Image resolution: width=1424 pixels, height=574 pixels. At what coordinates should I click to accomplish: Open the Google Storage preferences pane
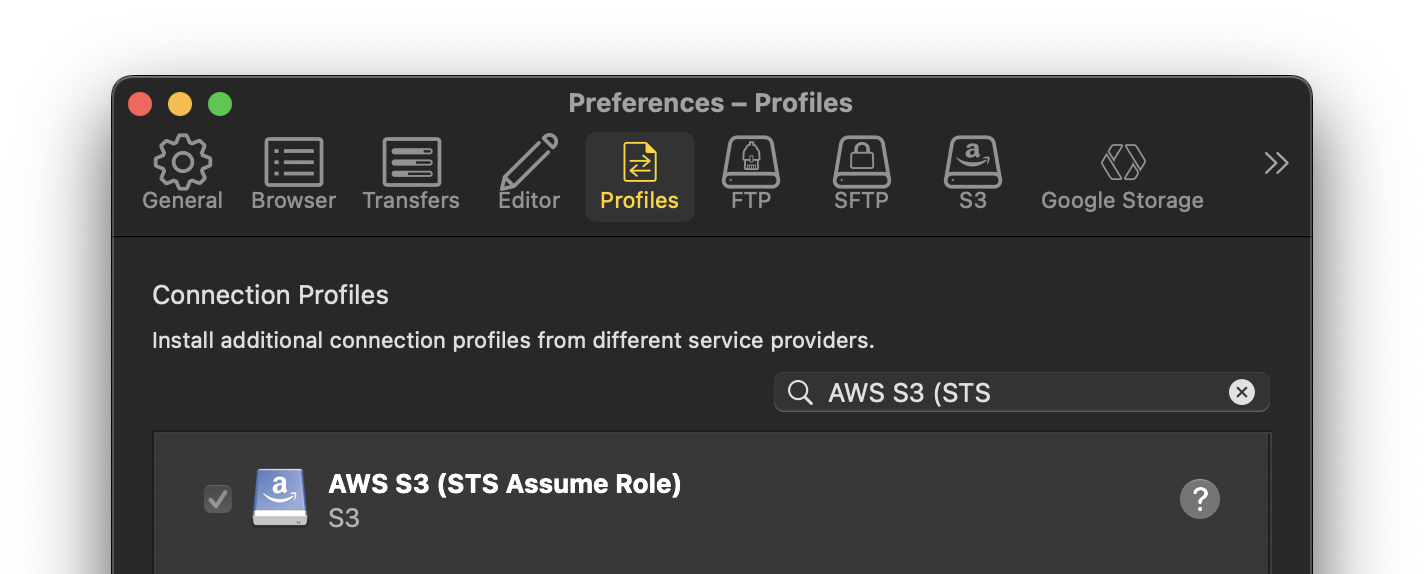(x=1122, y=176)
